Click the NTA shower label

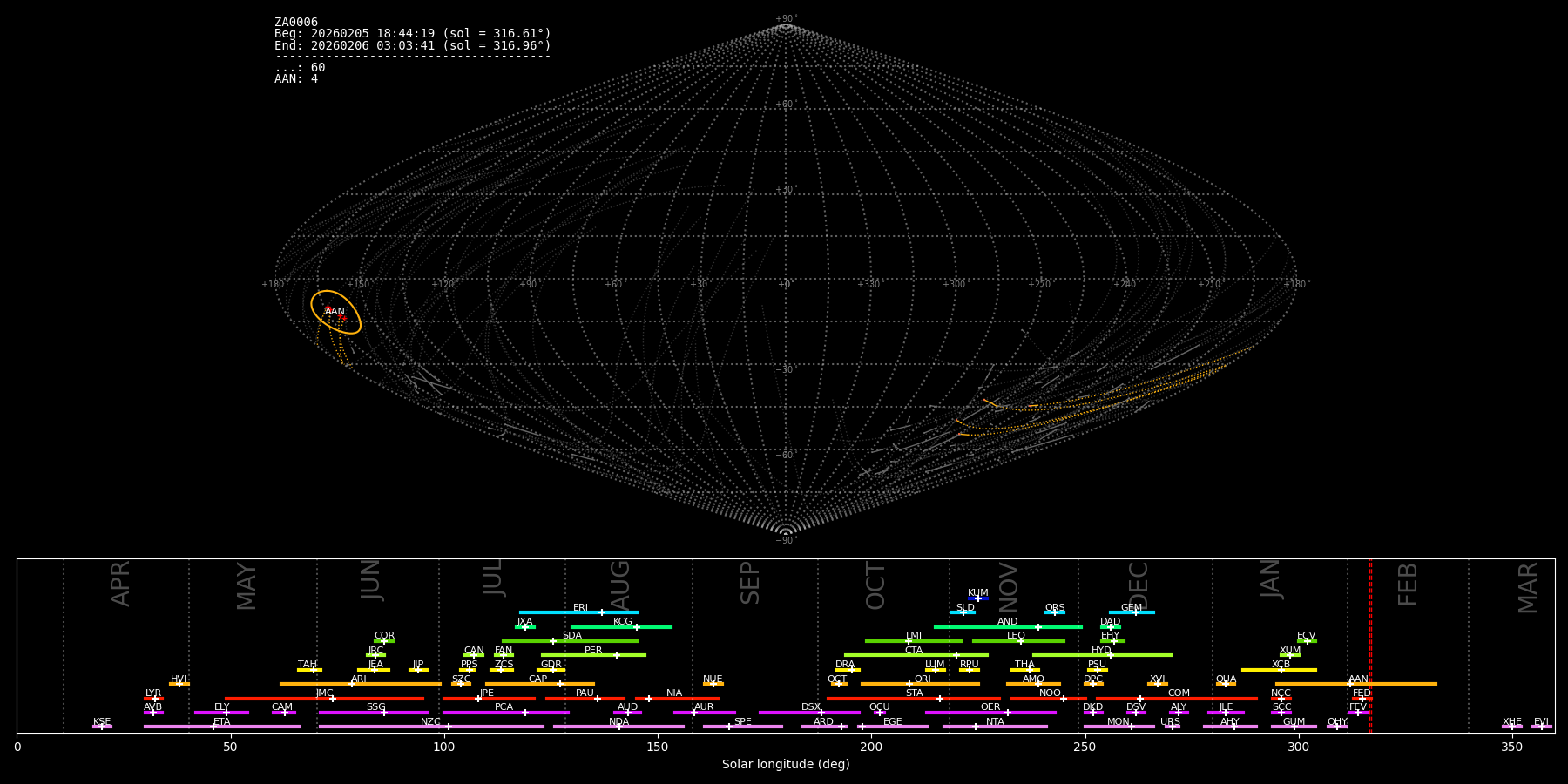[995, 722]
